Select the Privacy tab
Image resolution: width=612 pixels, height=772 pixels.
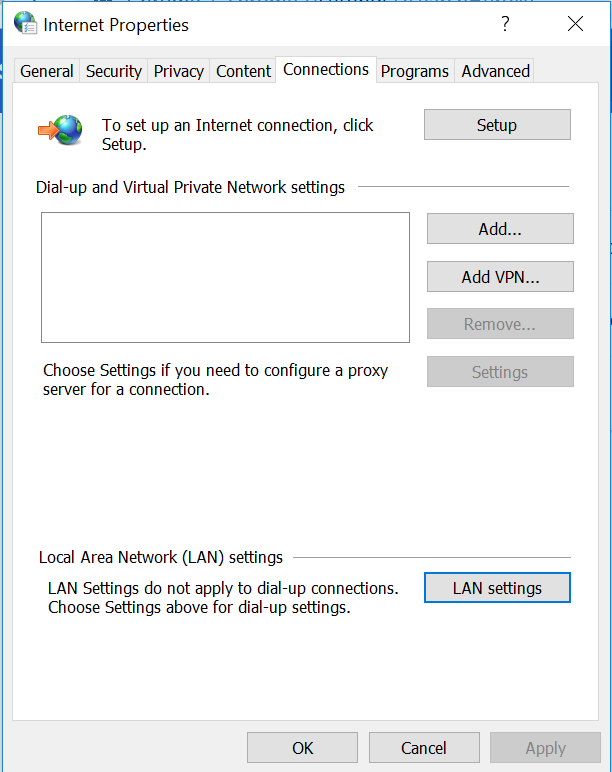[x=179, y=71]
